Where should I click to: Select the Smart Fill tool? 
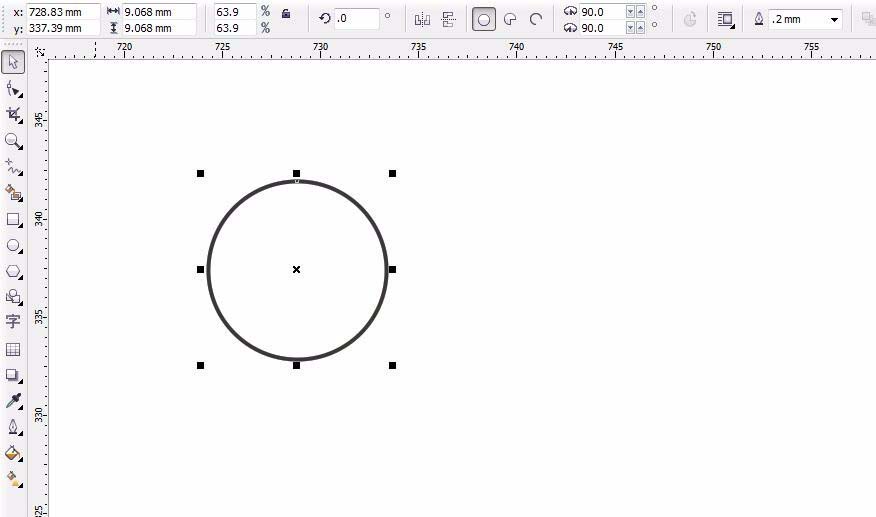coord(13,193)
